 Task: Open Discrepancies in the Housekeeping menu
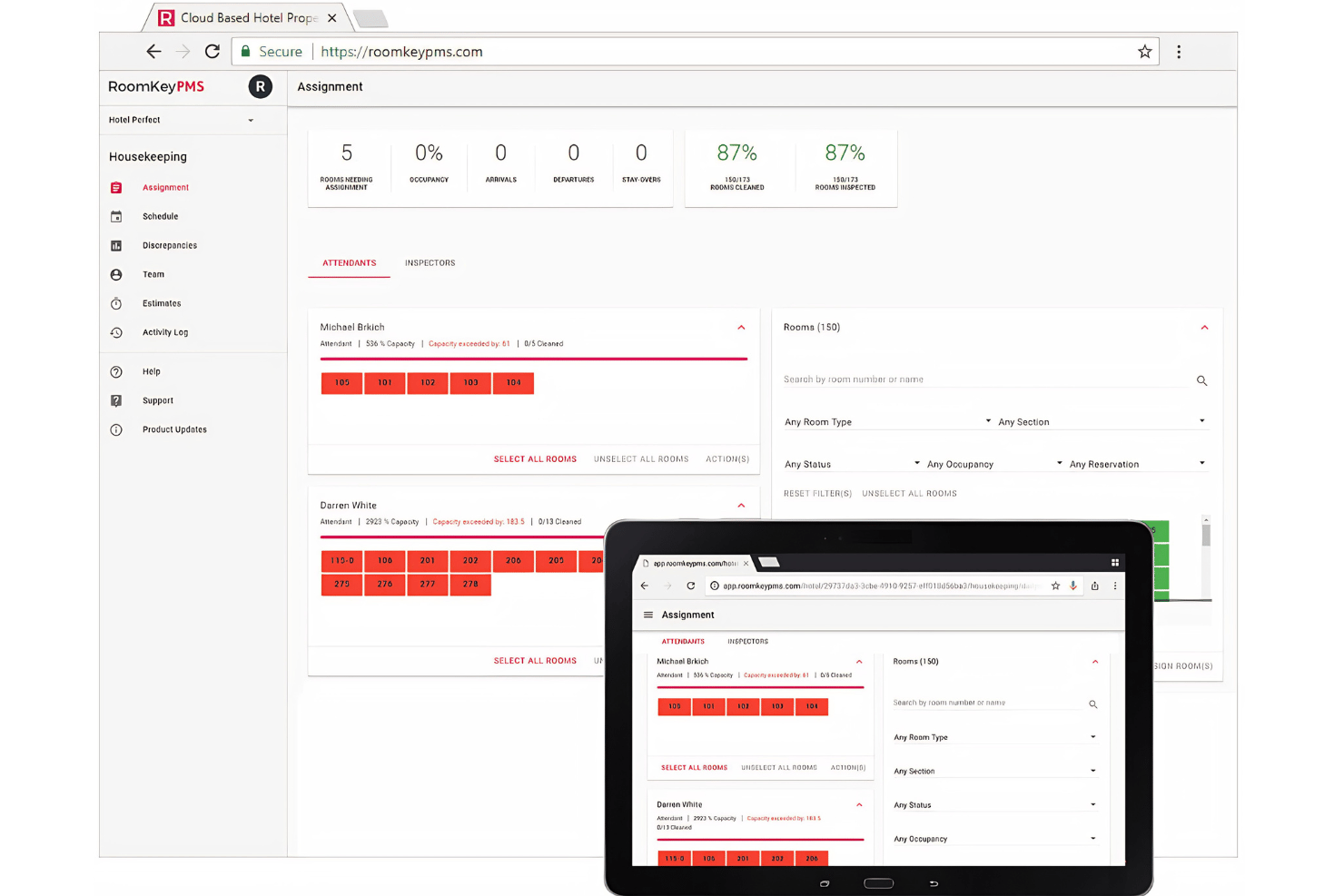click(170, 246)
